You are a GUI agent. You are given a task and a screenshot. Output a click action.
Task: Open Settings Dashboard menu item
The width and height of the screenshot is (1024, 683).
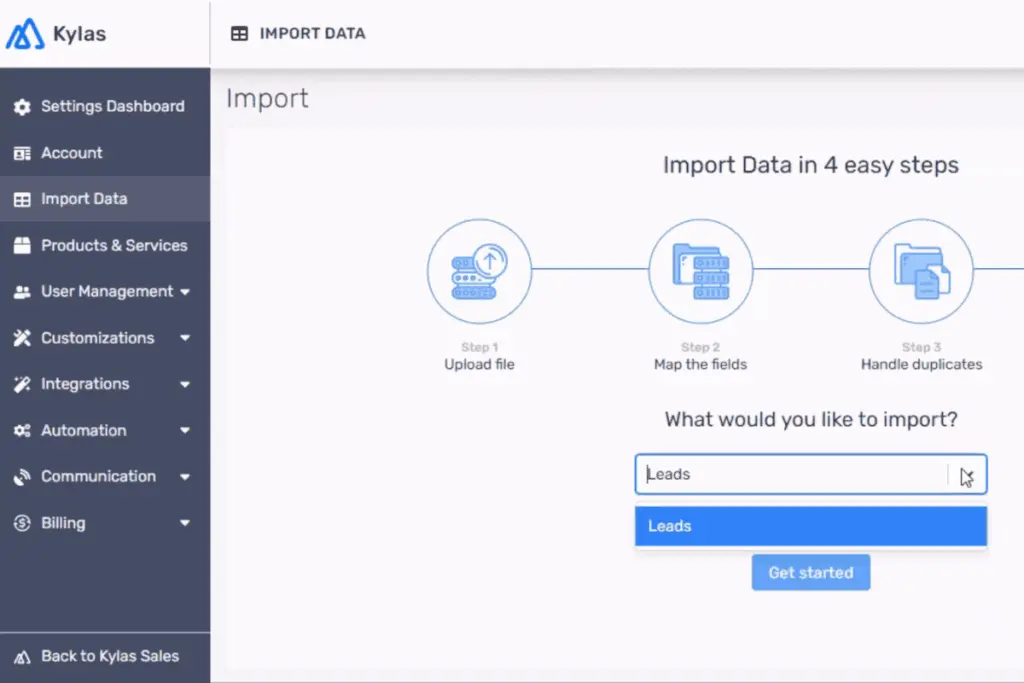click(105, 106)
